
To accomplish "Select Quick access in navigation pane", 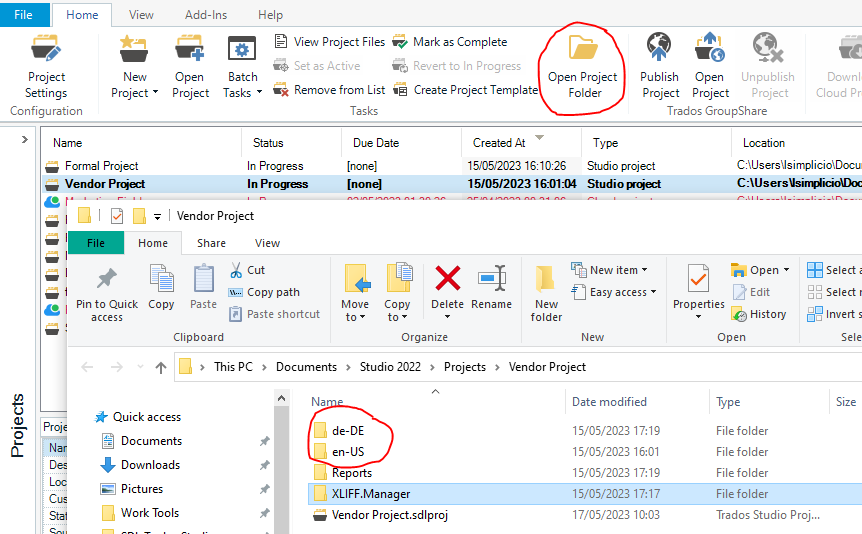I will point(139,417).
